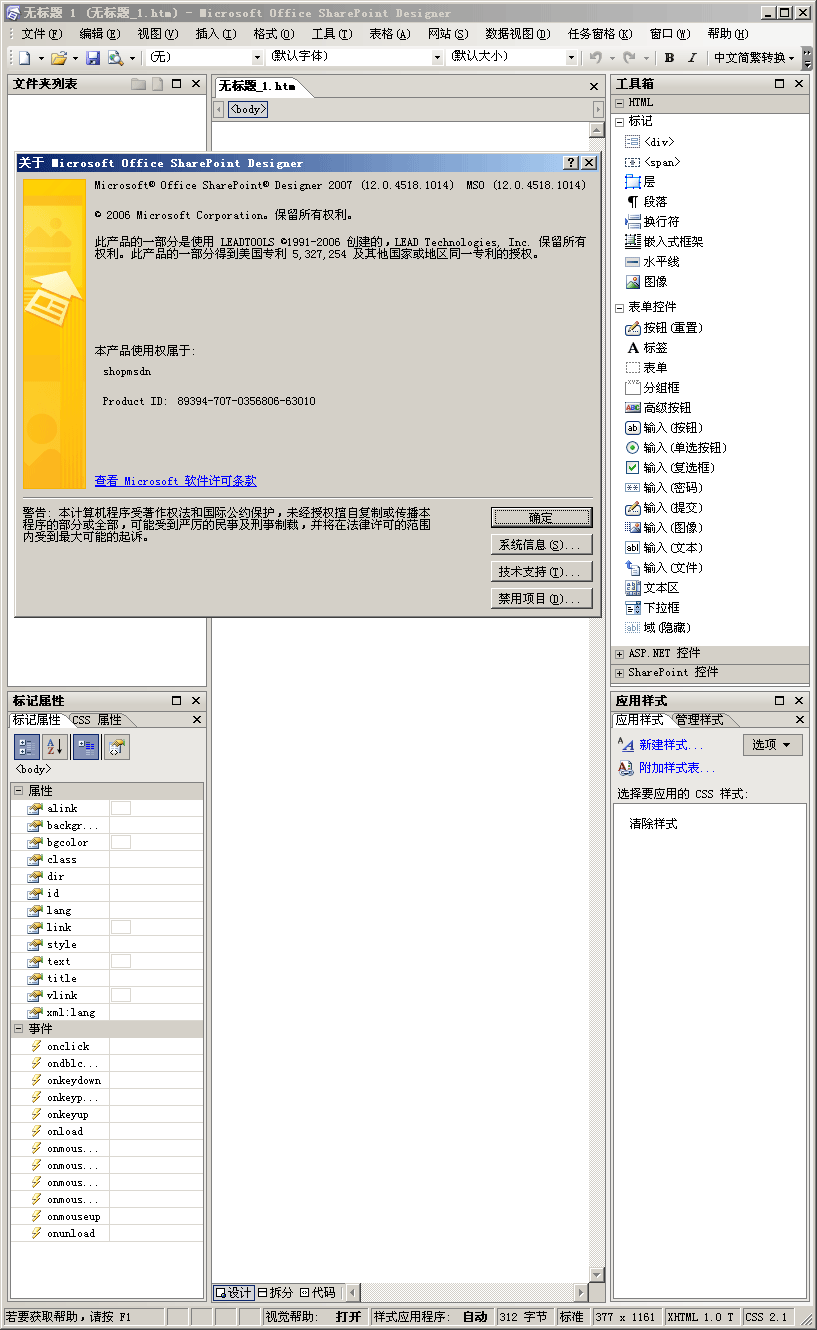Image resolution: width=817 pixels, height=1330 pixels.
Task: Toggle 视觉帮助 status in status bar
Action: click(348, 1317)
